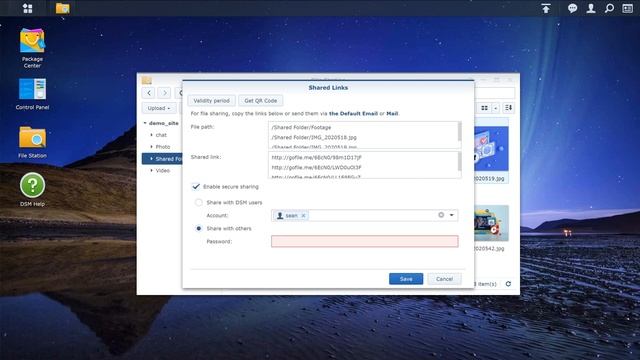640x360 pixels.
Task: Select the demo_site root label
Action: pyautogui.click(x=164, y=123)
